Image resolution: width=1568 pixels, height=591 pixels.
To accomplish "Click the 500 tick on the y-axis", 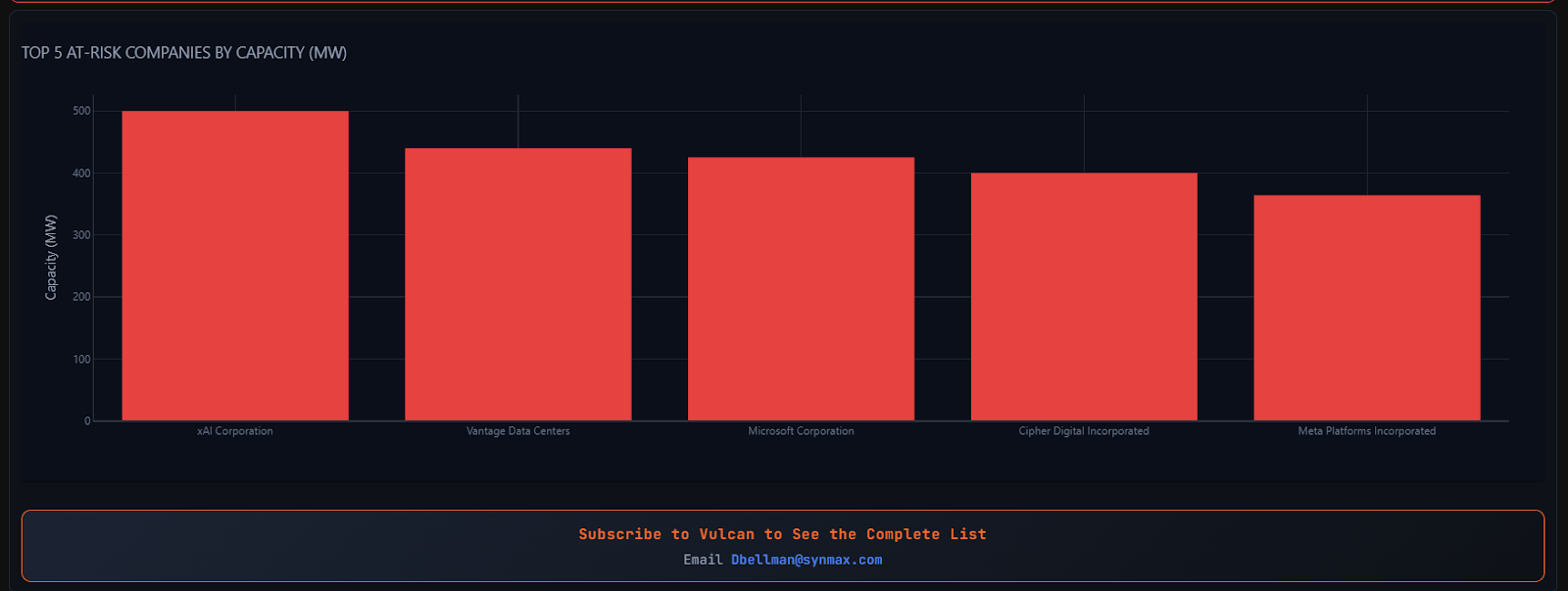I will pos(81,112).
